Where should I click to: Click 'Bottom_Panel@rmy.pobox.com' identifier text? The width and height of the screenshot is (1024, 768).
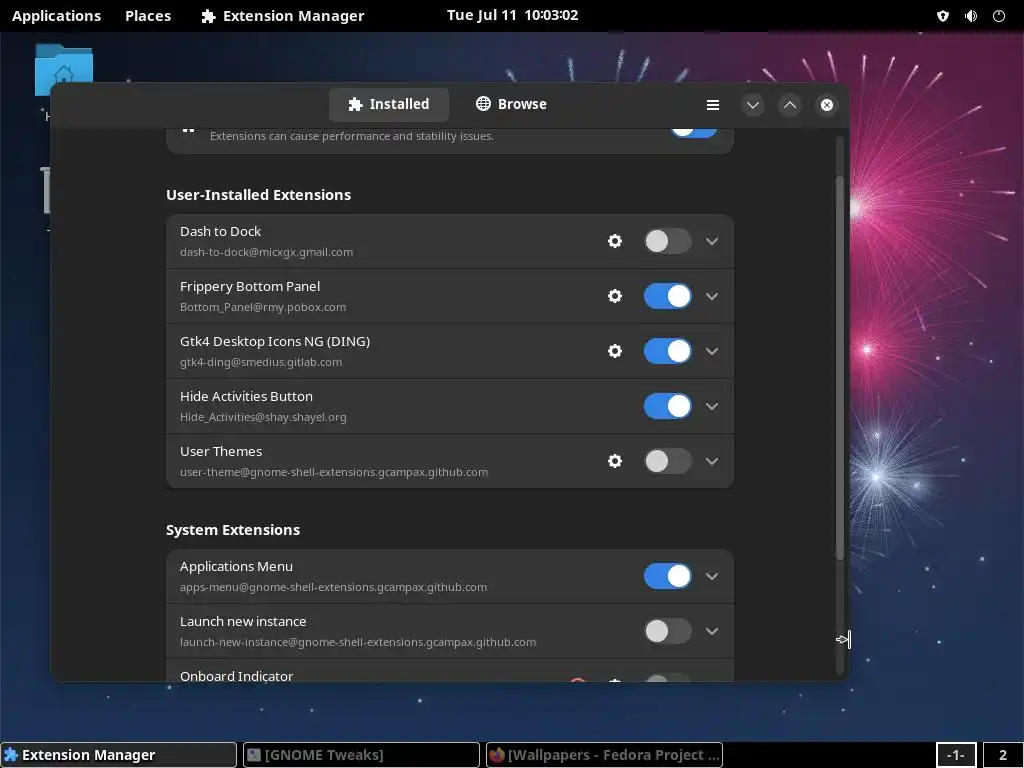point(263,307)
